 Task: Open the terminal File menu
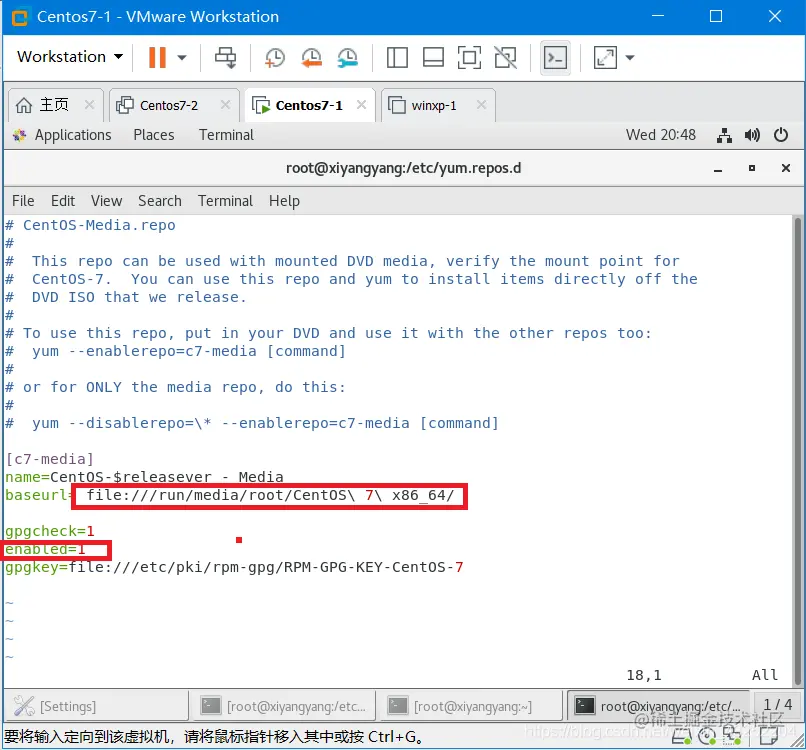pos(23,201)
